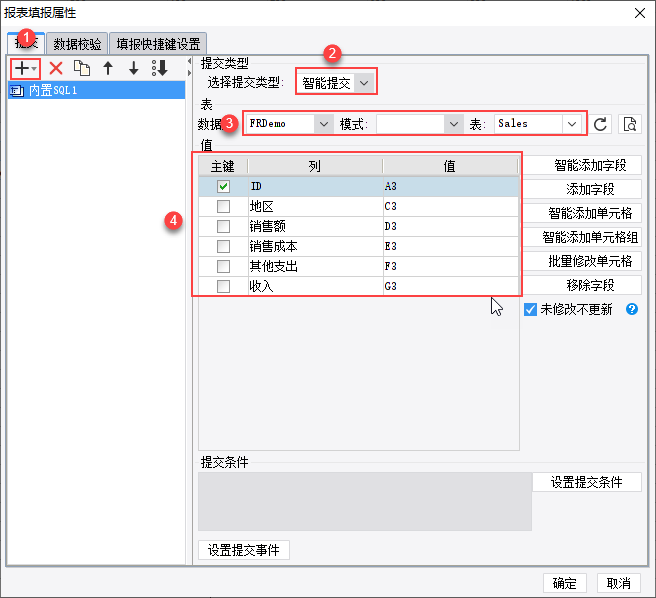Check the primary key box for 地区
This screenshot has width=656, height=598.
coord(223,206)
